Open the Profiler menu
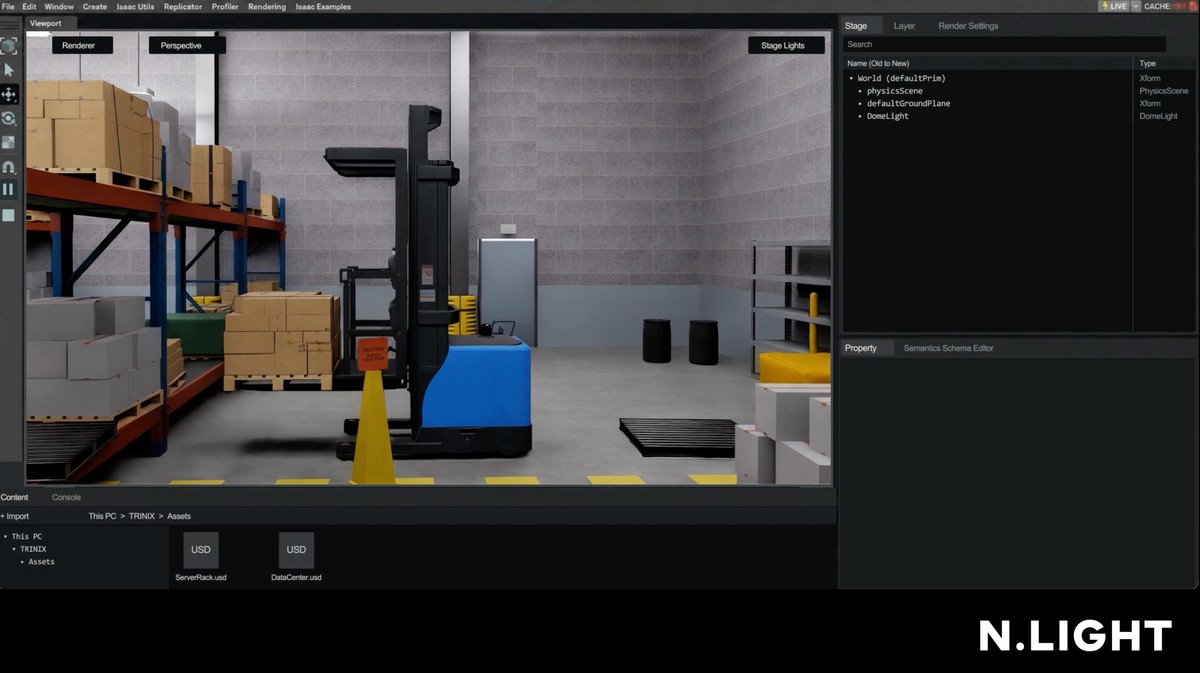1200x673 pixels. point(225,7)
